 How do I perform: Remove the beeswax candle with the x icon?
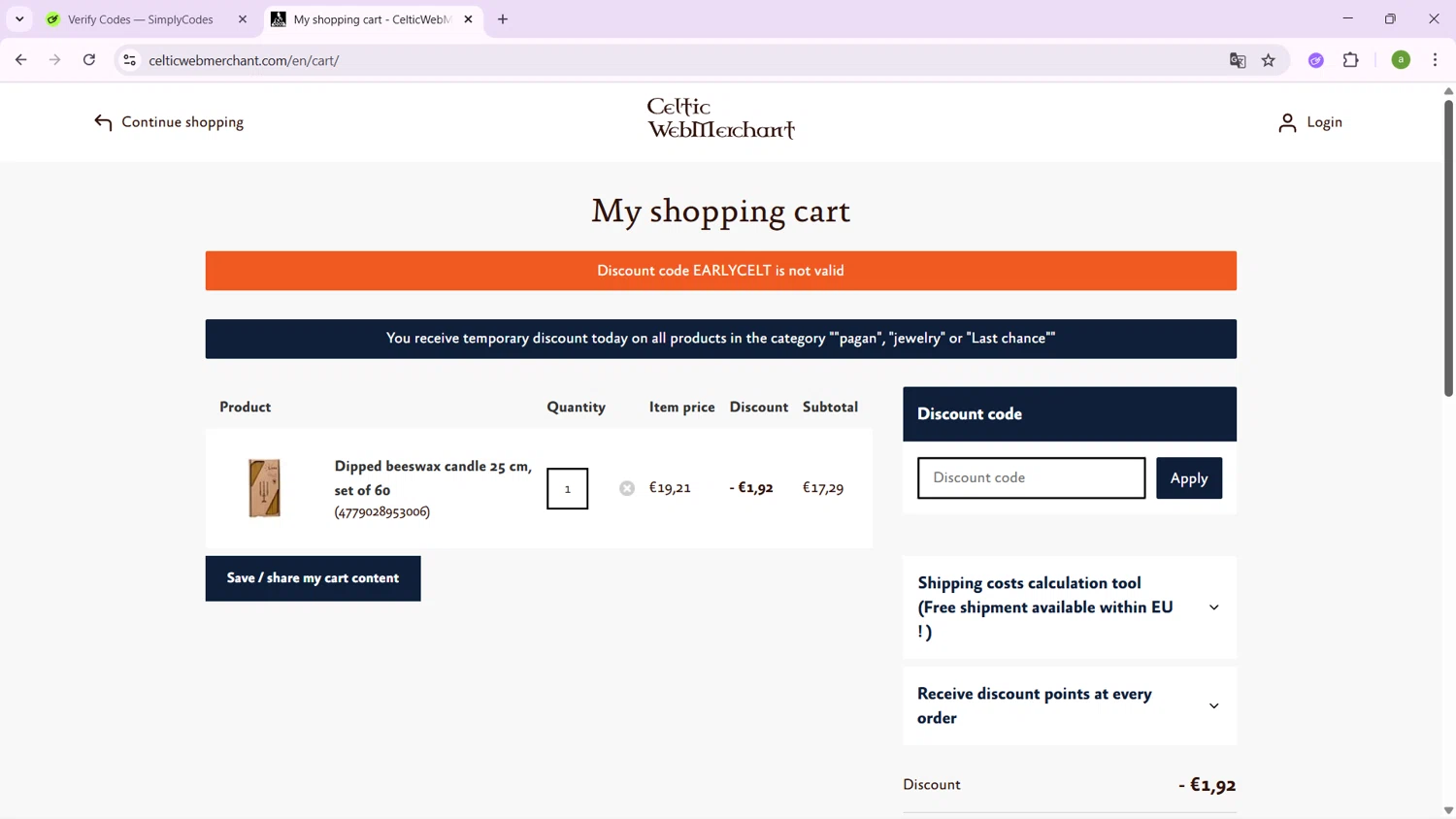pos(627,488)
